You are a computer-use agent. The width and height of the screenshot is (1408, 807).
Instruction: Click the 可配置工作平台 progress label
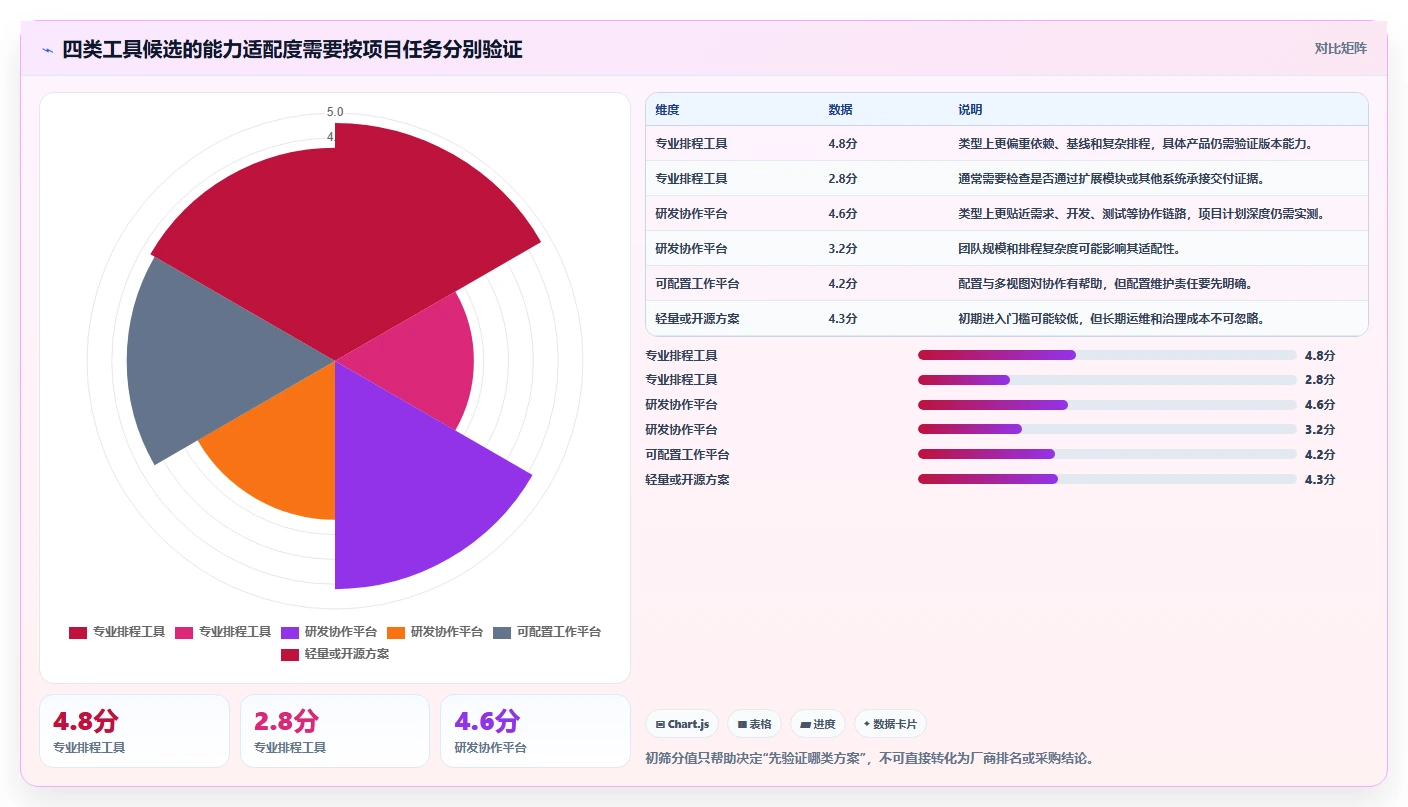(688, 454)
